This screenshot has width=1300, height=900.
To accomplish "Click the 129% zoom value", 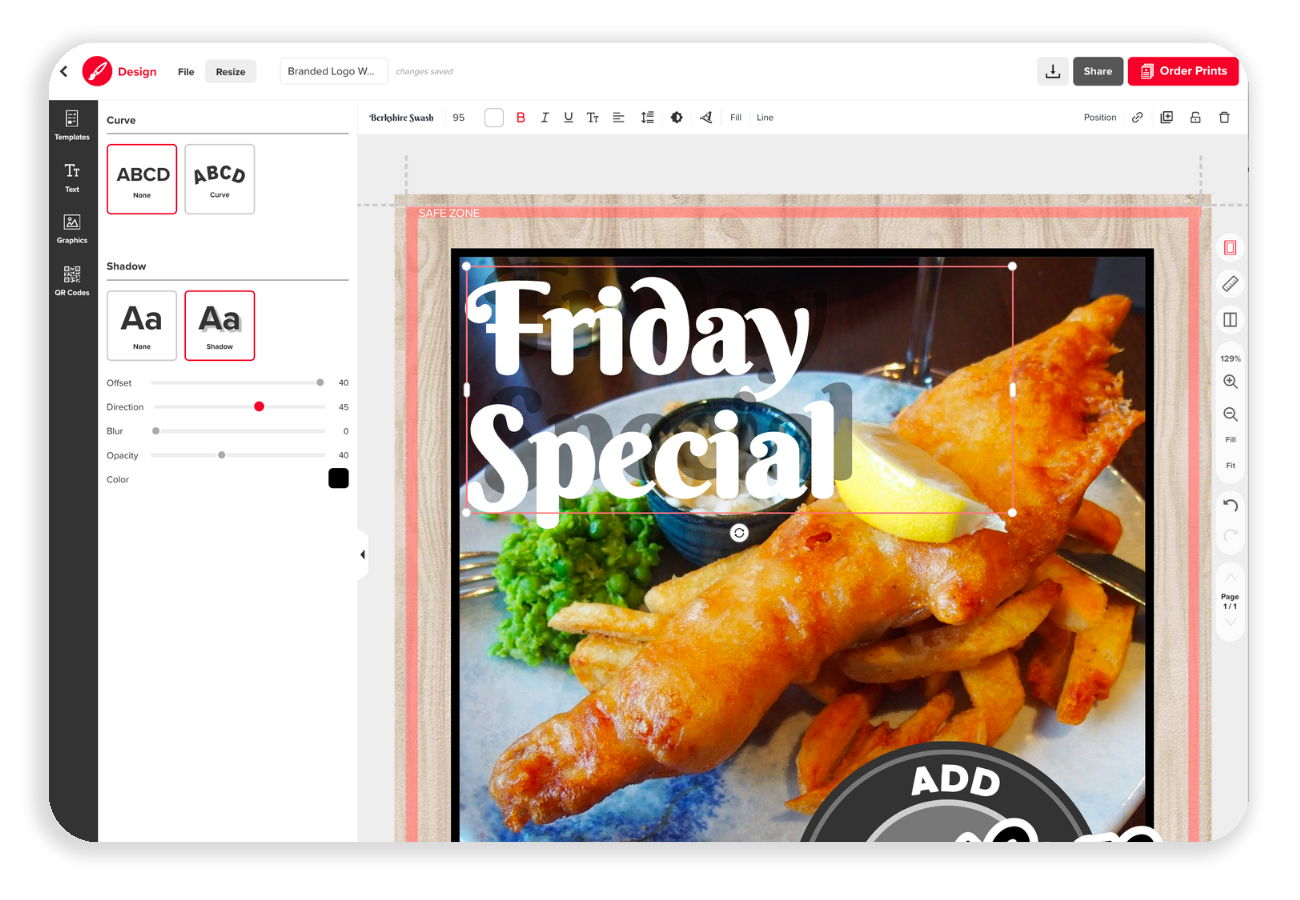I will [x=1230, y=358].
